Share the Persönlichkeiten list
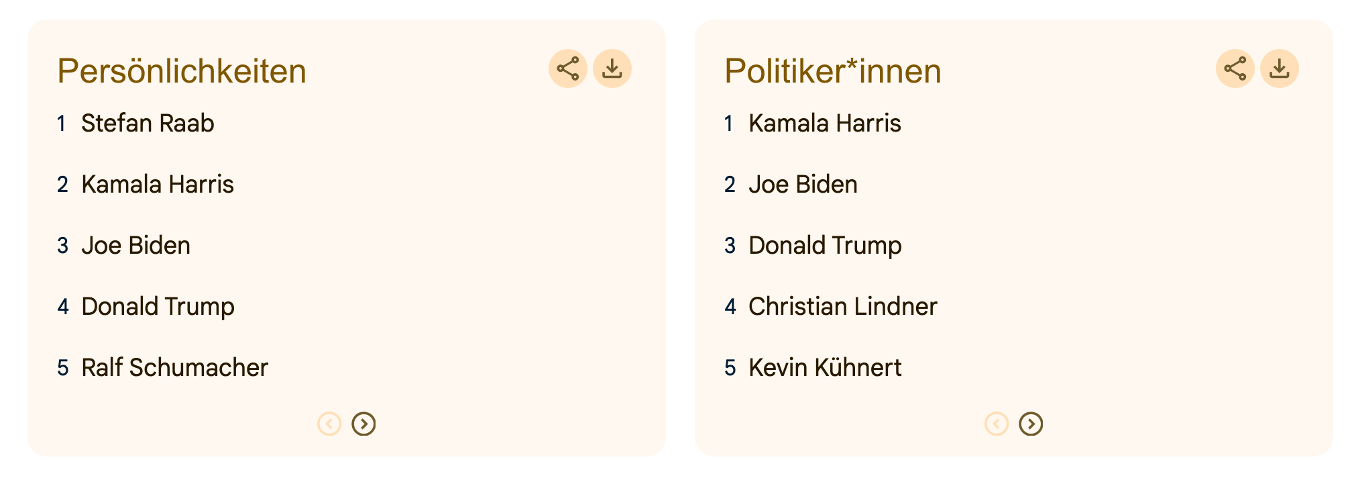The height and width of the screenshot is (478, 1352). coord(568,69)
